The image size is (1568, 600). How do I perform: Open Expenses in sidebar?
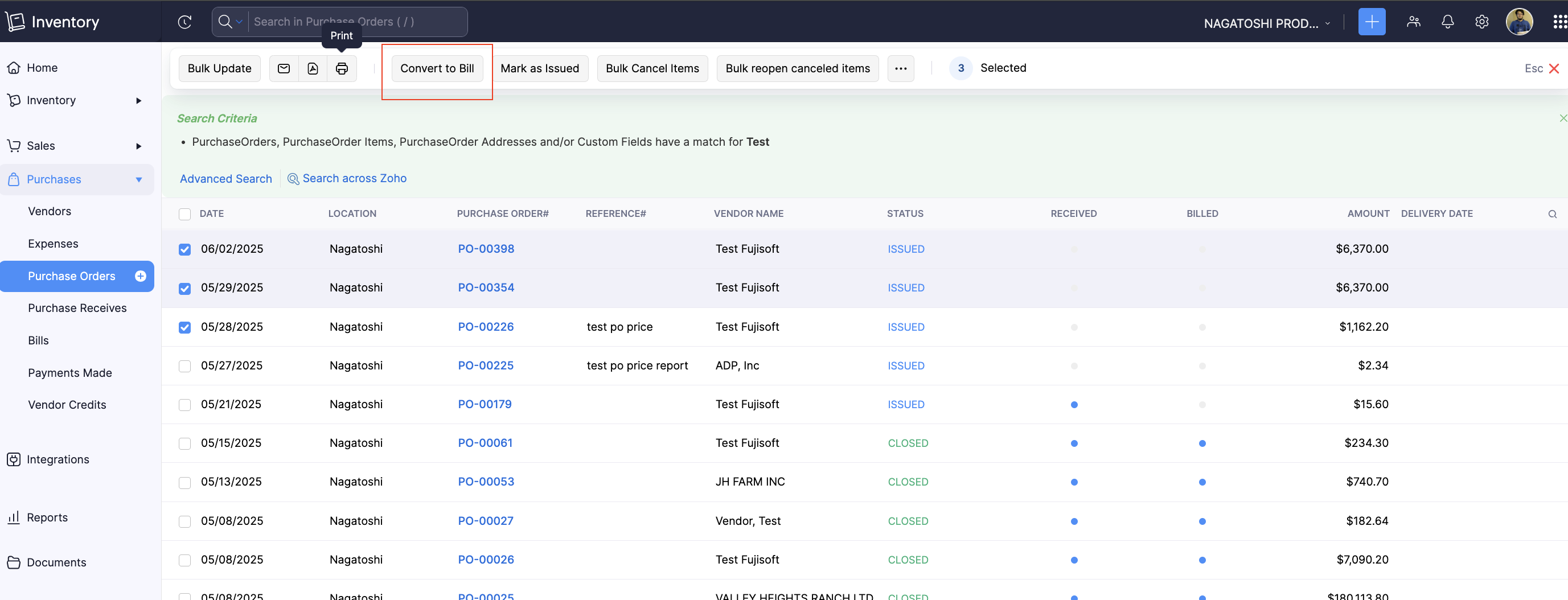[x=53, y=244]
